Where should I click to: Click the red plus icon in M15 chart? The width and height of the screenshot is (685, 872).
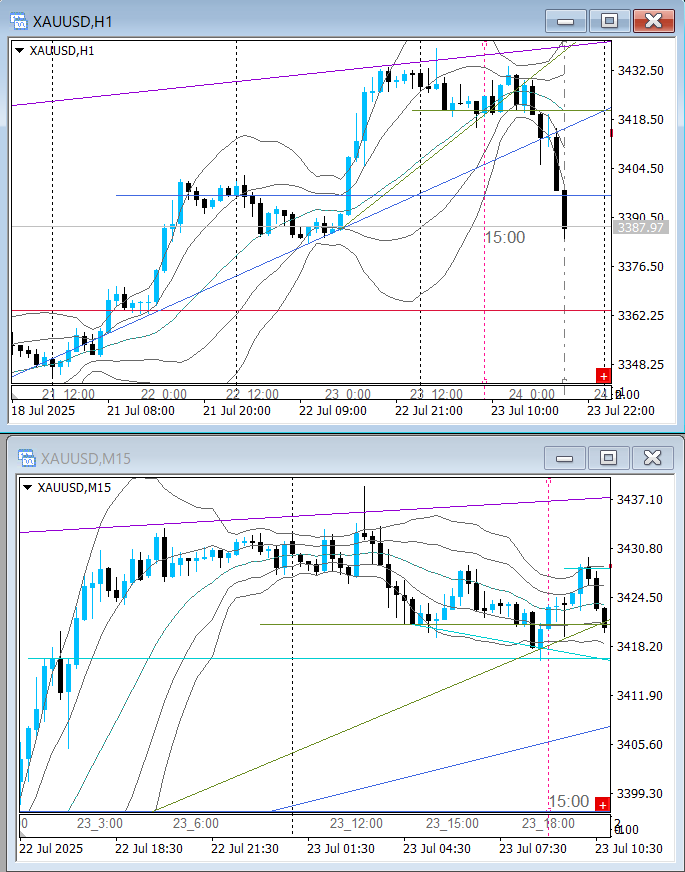(x=602, y=805)
